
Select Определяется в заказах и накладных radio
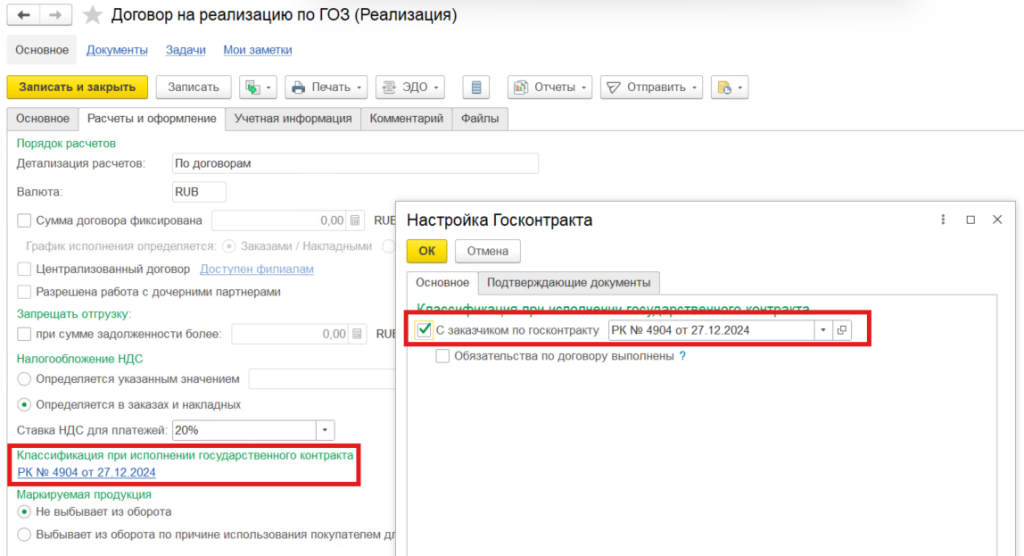(24, 405)
